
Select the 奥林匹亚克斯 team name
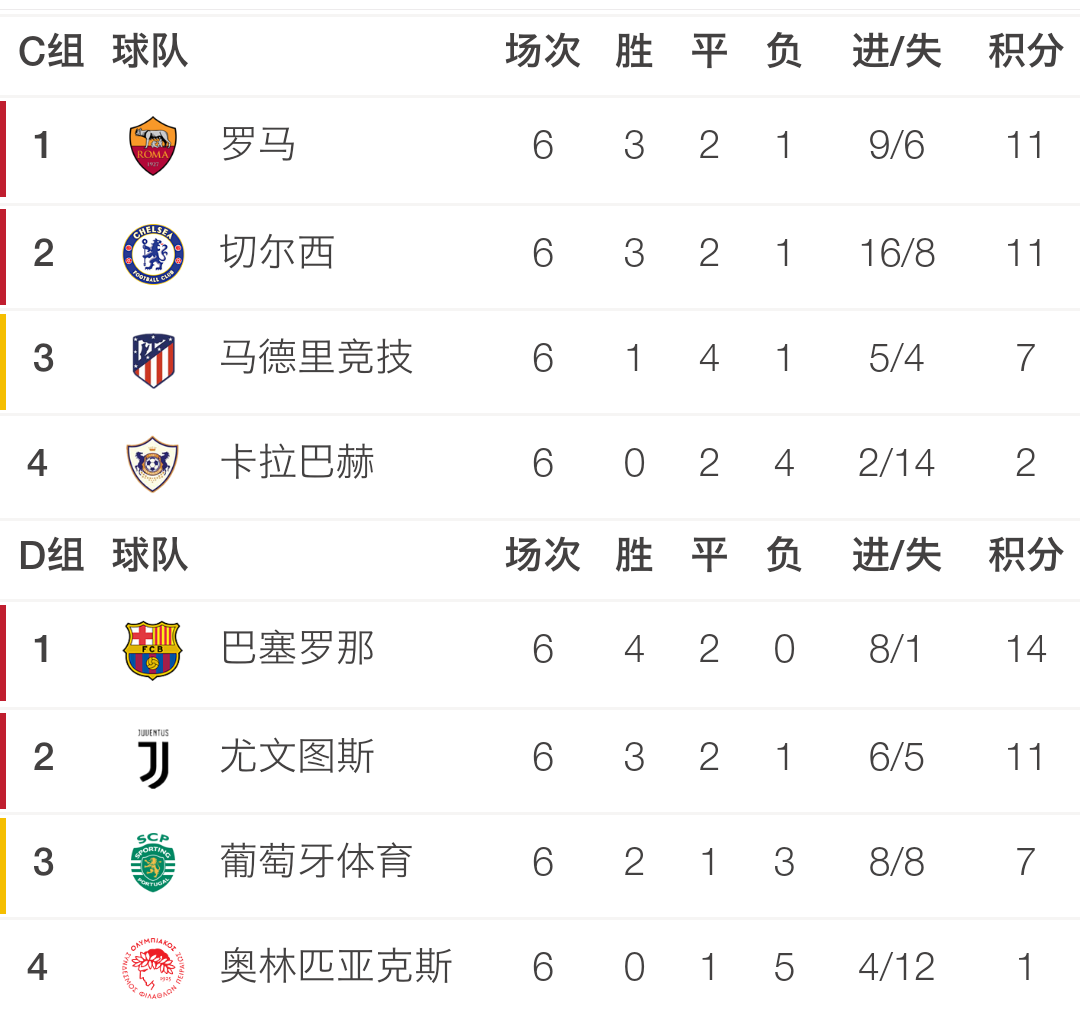click(x=336, y=966)
